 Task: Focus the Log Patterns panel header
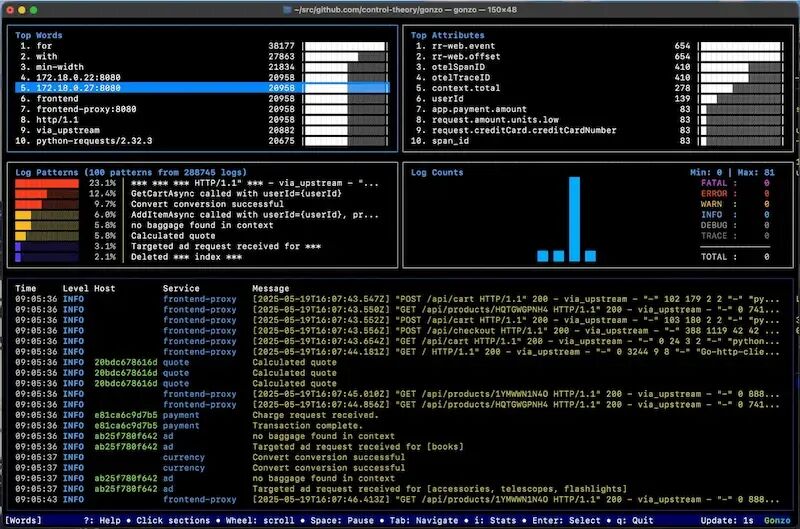[131, 172]
